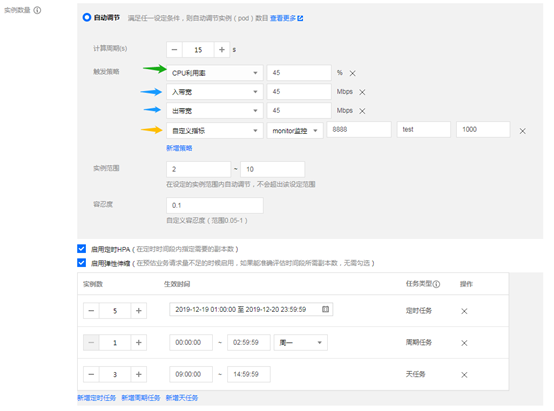
Task: Open the calendar icon in the date range field
Action: point(325,309)
